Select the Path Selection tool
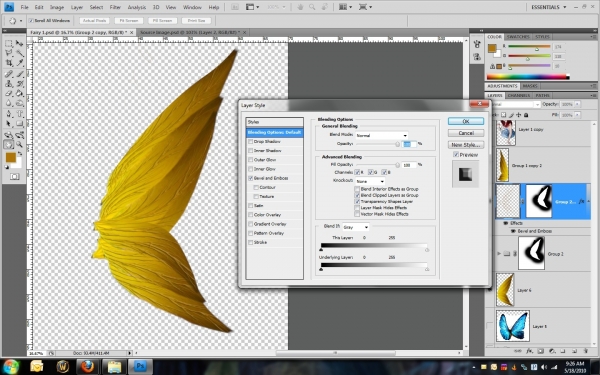600x375 pixels. [8, 124]
